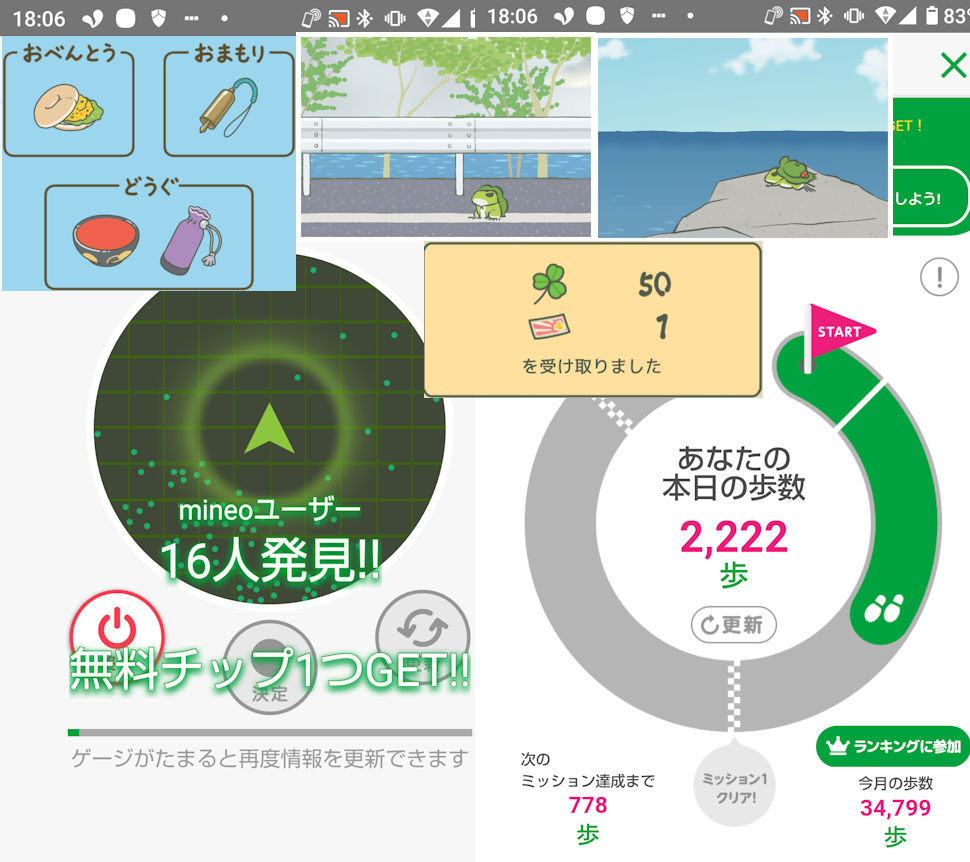The image size is (970, 862).
Task: Tap the lottery ticket reward icon
Action: [x=549, y=327]
